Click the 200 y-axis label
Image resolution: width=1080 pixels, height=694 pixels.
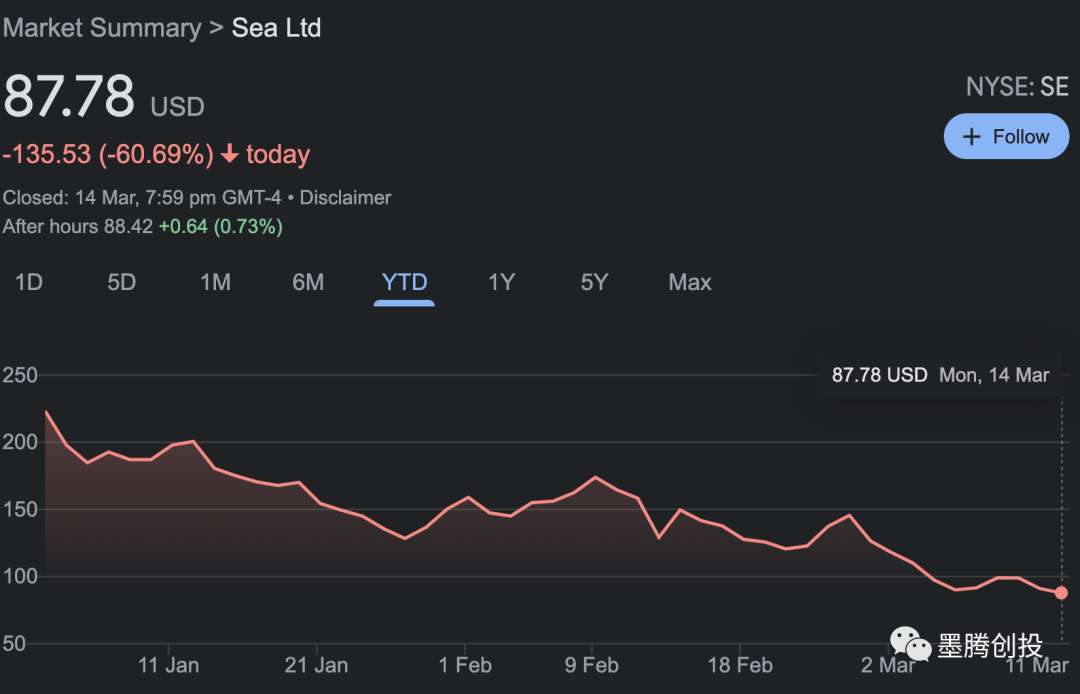click(20, 442)
